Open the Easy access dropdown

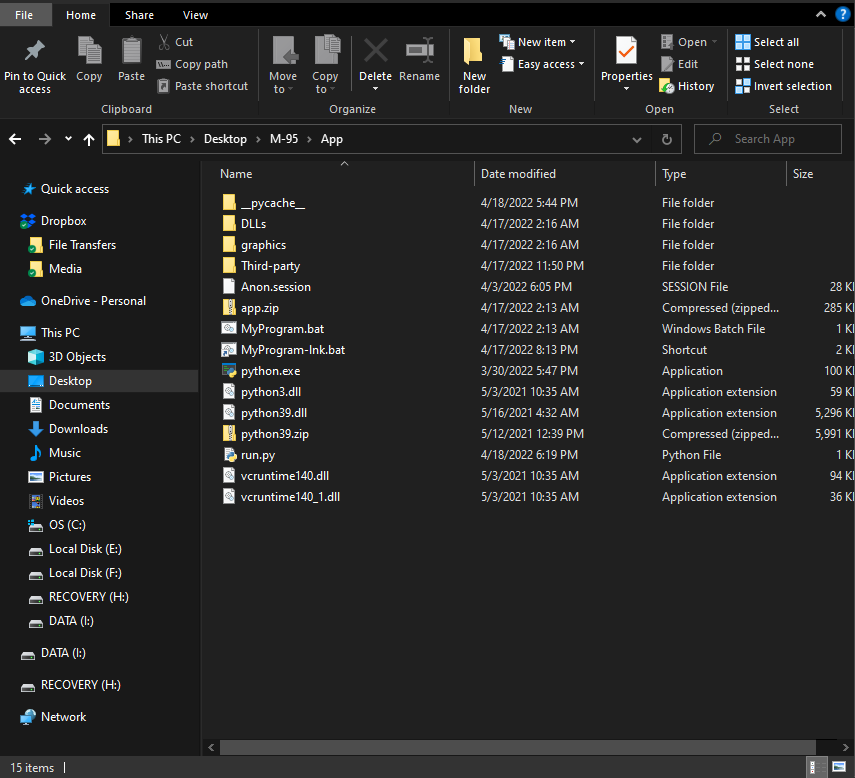pyautogui.click(x=543, y=64)
